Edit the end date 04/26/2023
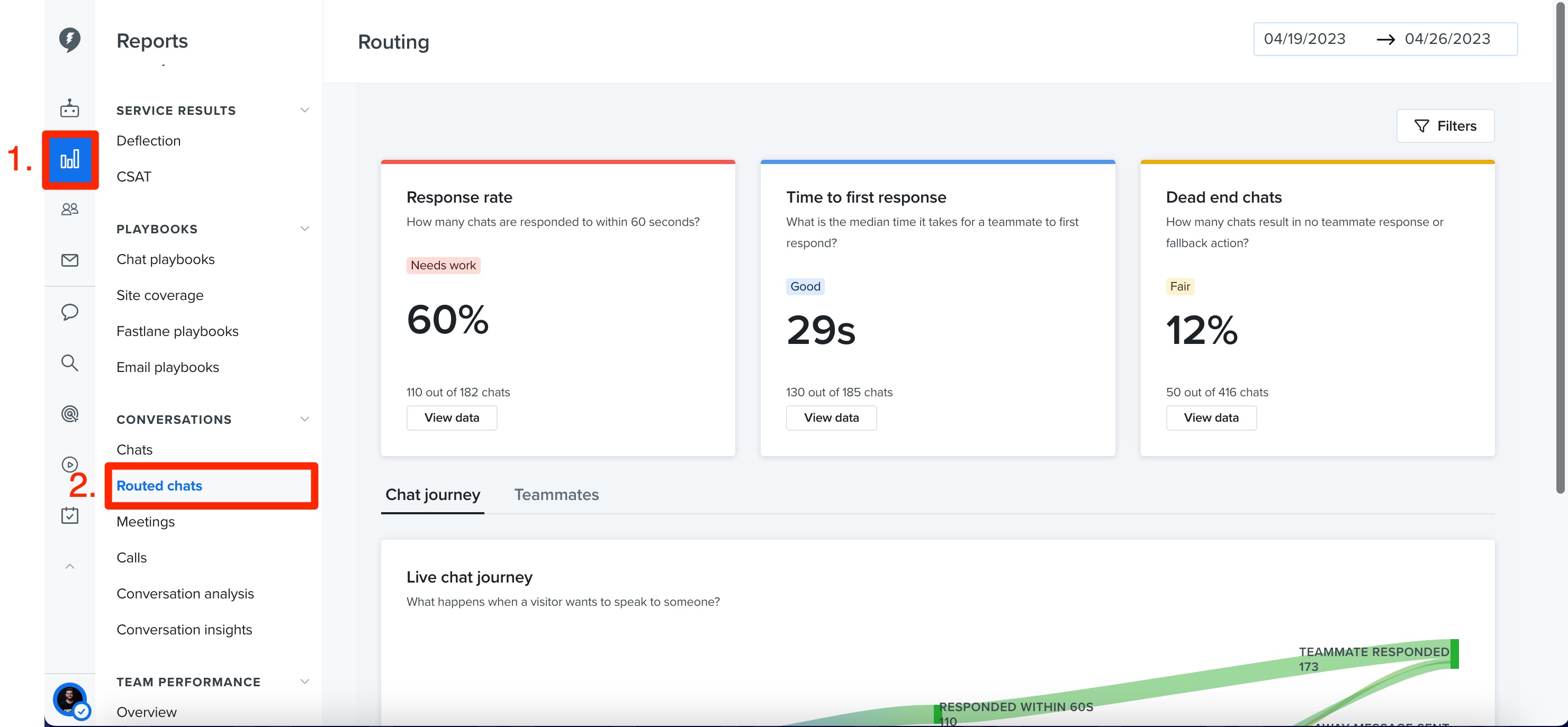 (1447, 39)
